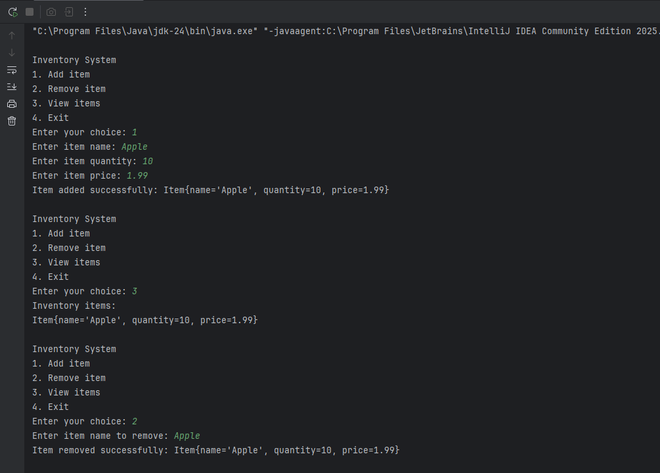Screen dimensions: 660x473
Task: Toggle scroll to end of console
Action: (x=12, y=87)
